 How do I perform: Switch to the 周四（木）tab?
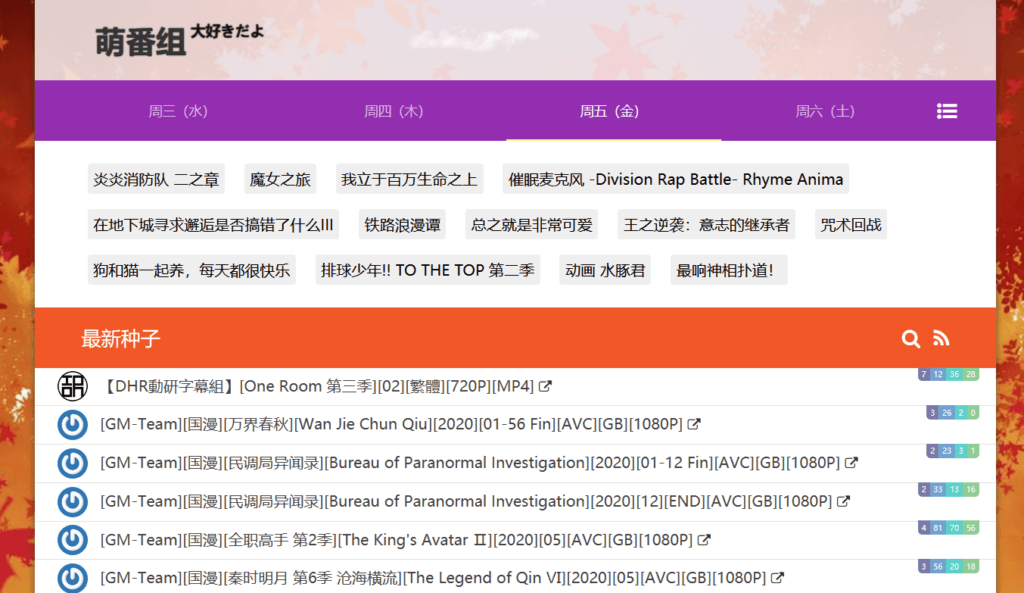pyautogui.click(x=393, y=111)
